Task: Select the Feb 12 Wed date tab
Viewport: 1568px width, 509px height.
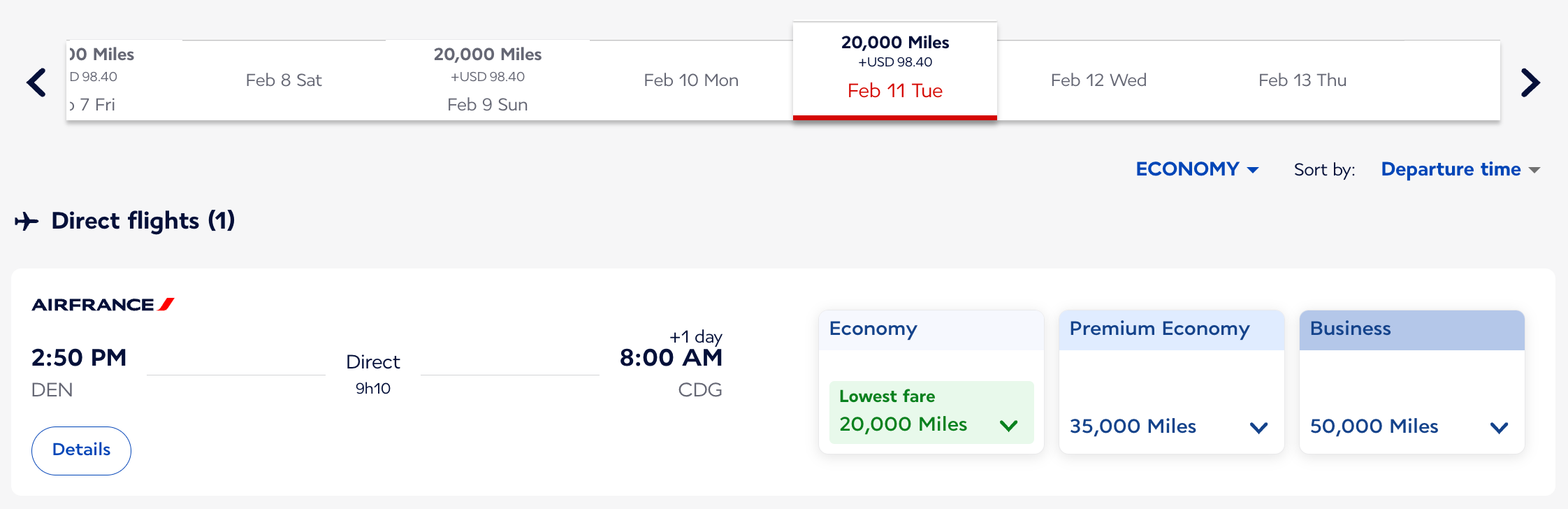Action: click(x=1098, y=80)
